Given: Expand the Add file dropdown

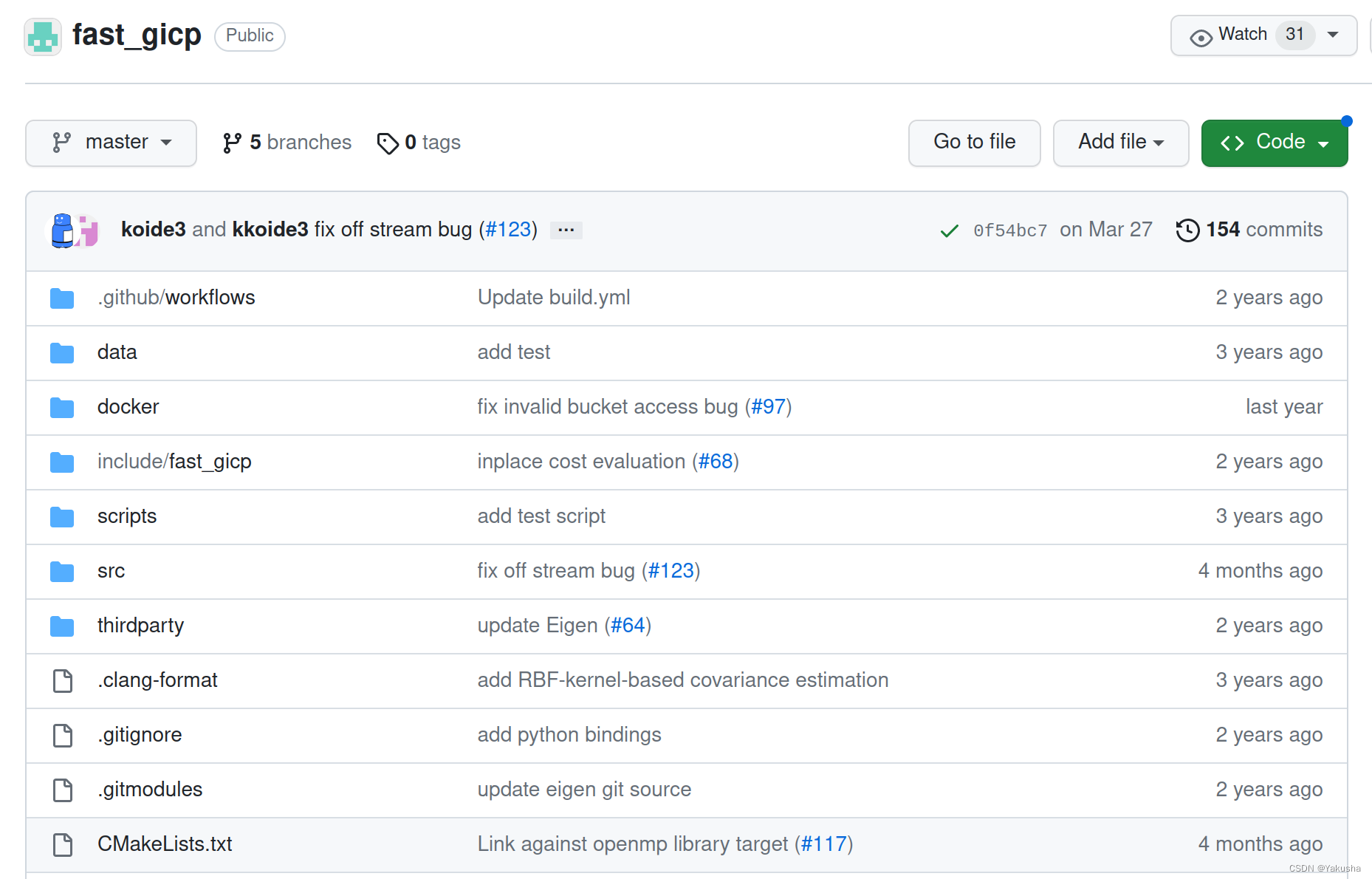Looking at the screenshot, I should [1120, 143].
